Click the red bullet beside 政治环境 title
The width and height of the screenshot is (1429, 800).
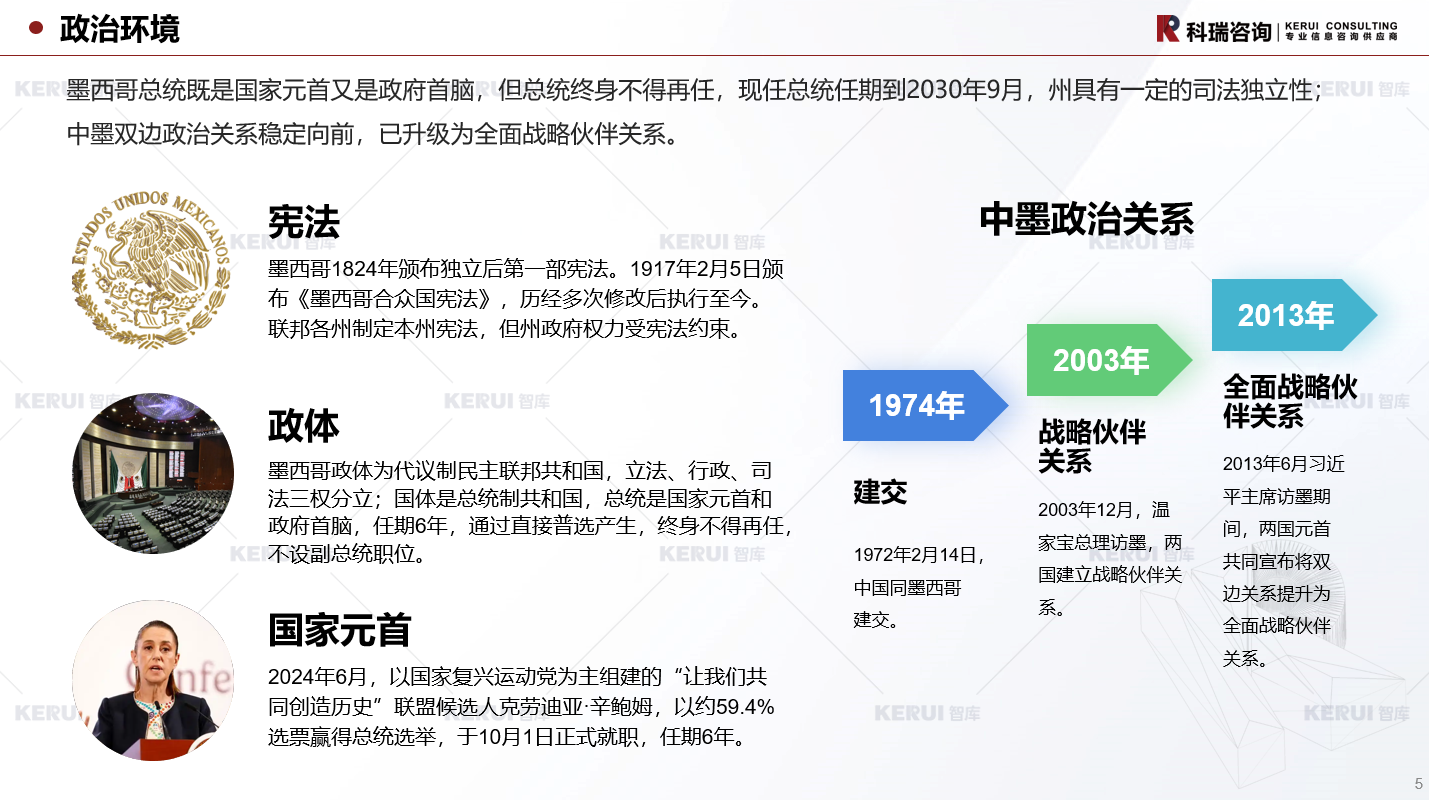[36, 28]
